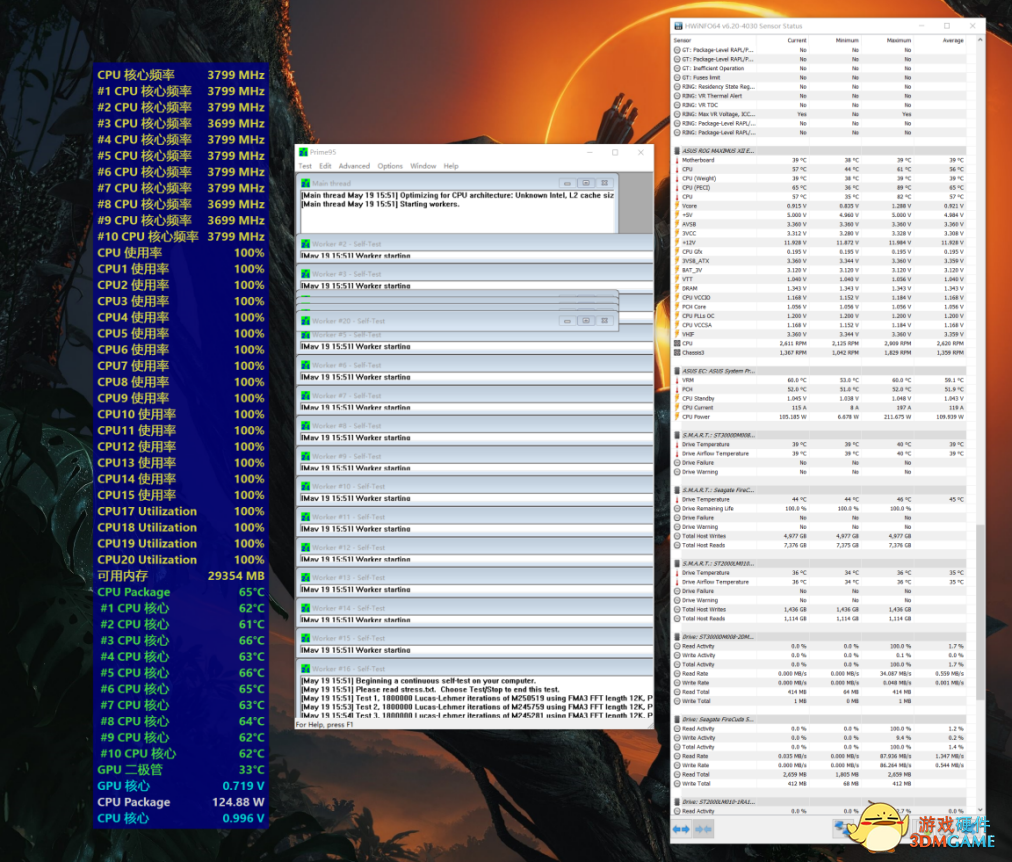Collapse the Drive: Seagate FireCuda sensor group
The width and height of the screenshot is (1012, 862).
(x=678, y=719)
